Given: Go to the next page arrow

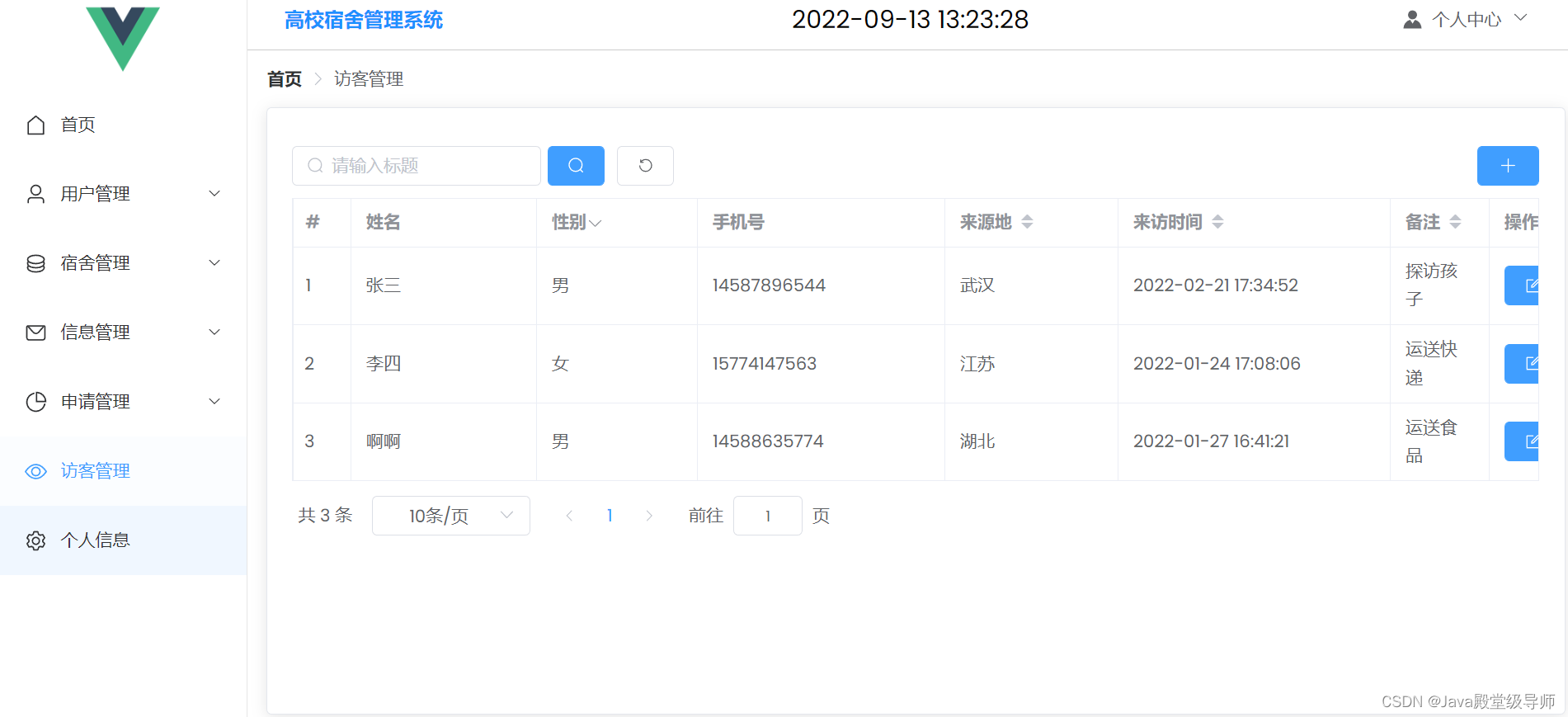Looking at the screenshot, I should pos(649,516).
